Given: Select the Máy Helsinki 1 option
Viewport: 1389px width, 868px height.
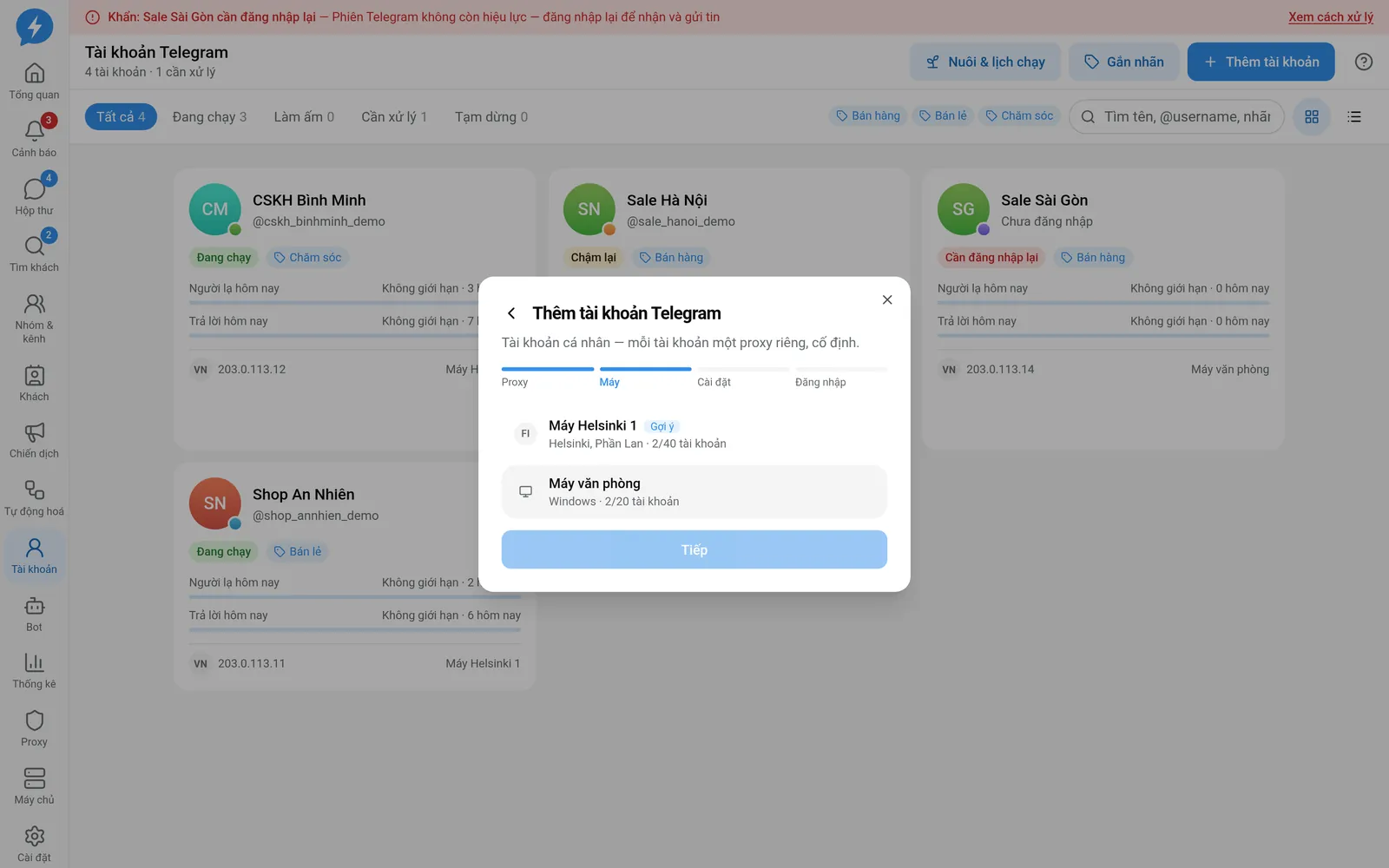Looking at the screenshot, I should coord(694,433).
